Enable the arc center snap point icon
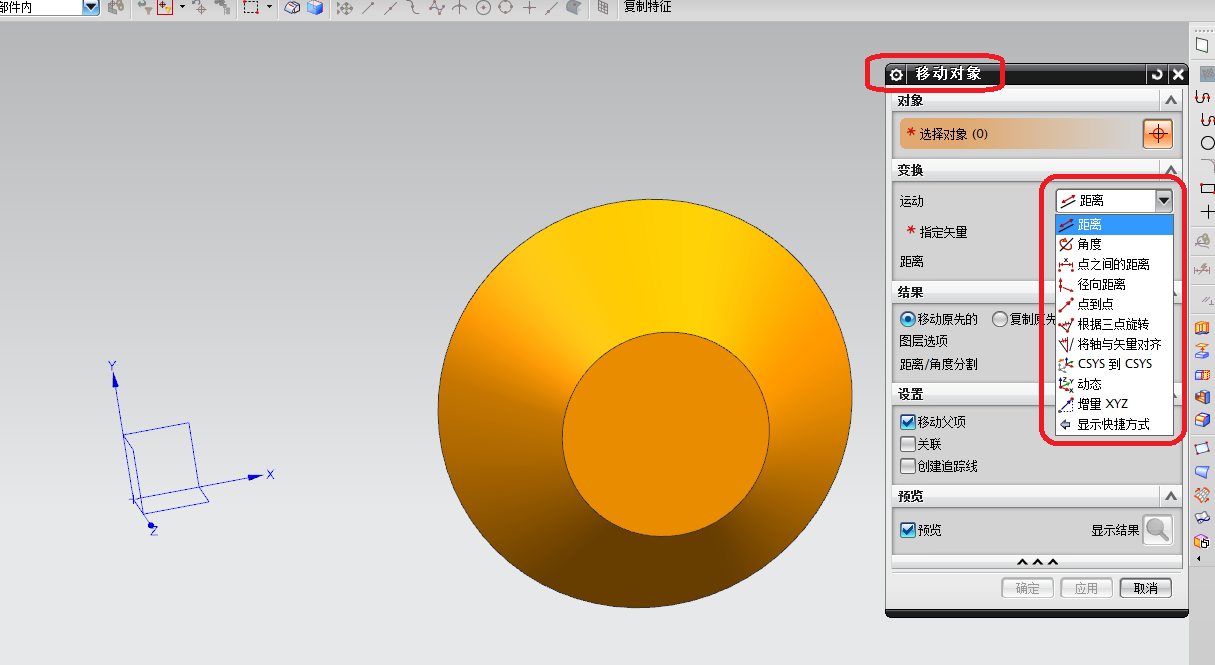 pos(483,8)
